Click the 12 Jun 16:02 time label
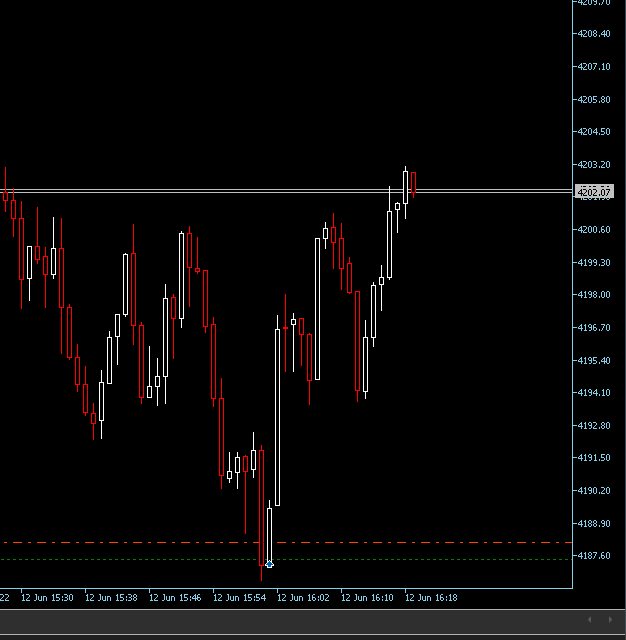Viewport: 626px width, 640px height. 303,598
